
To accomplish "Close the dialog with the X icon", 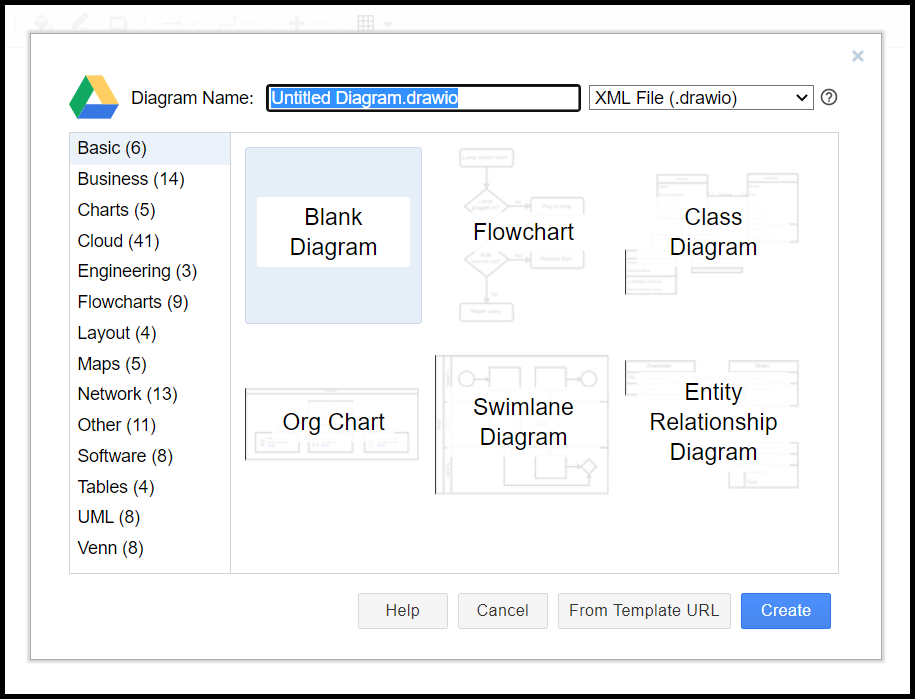I will point(857,56).
